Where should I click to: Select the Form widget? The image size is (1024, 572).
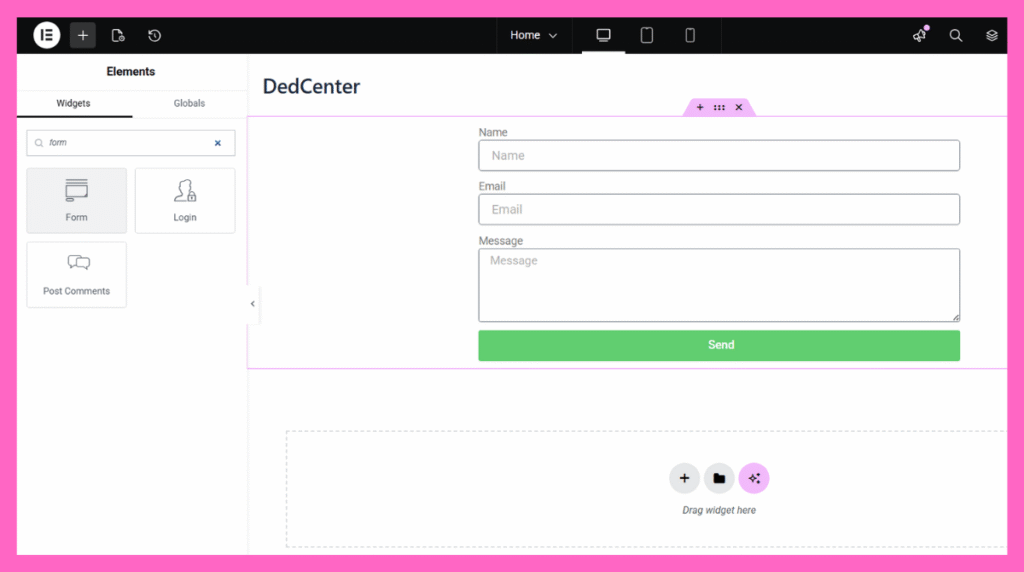77,201
